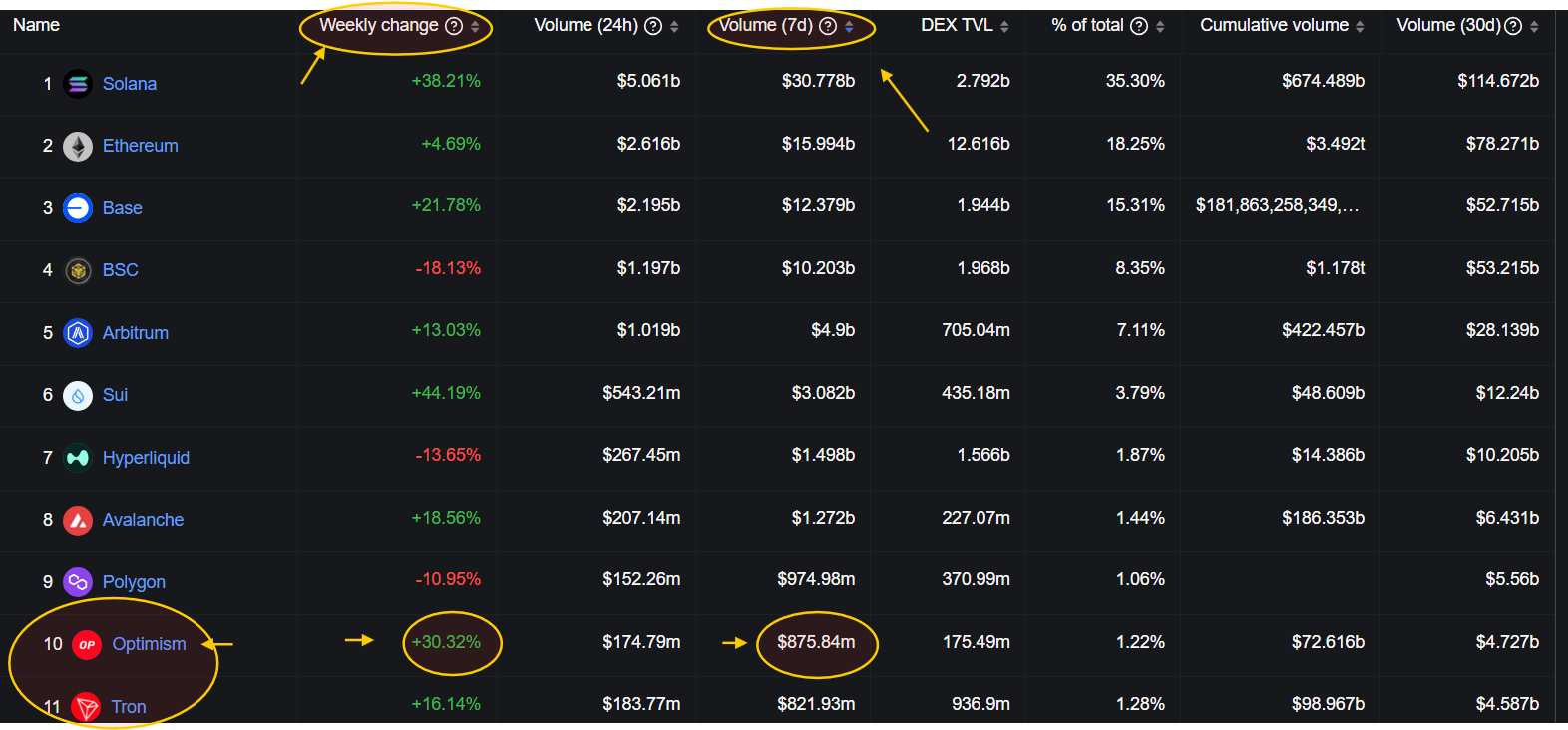Sort by Volume (24h) using sort arrows
Image resolution: width=1568 pixels, height=730 pixels.
pos(674,27)
